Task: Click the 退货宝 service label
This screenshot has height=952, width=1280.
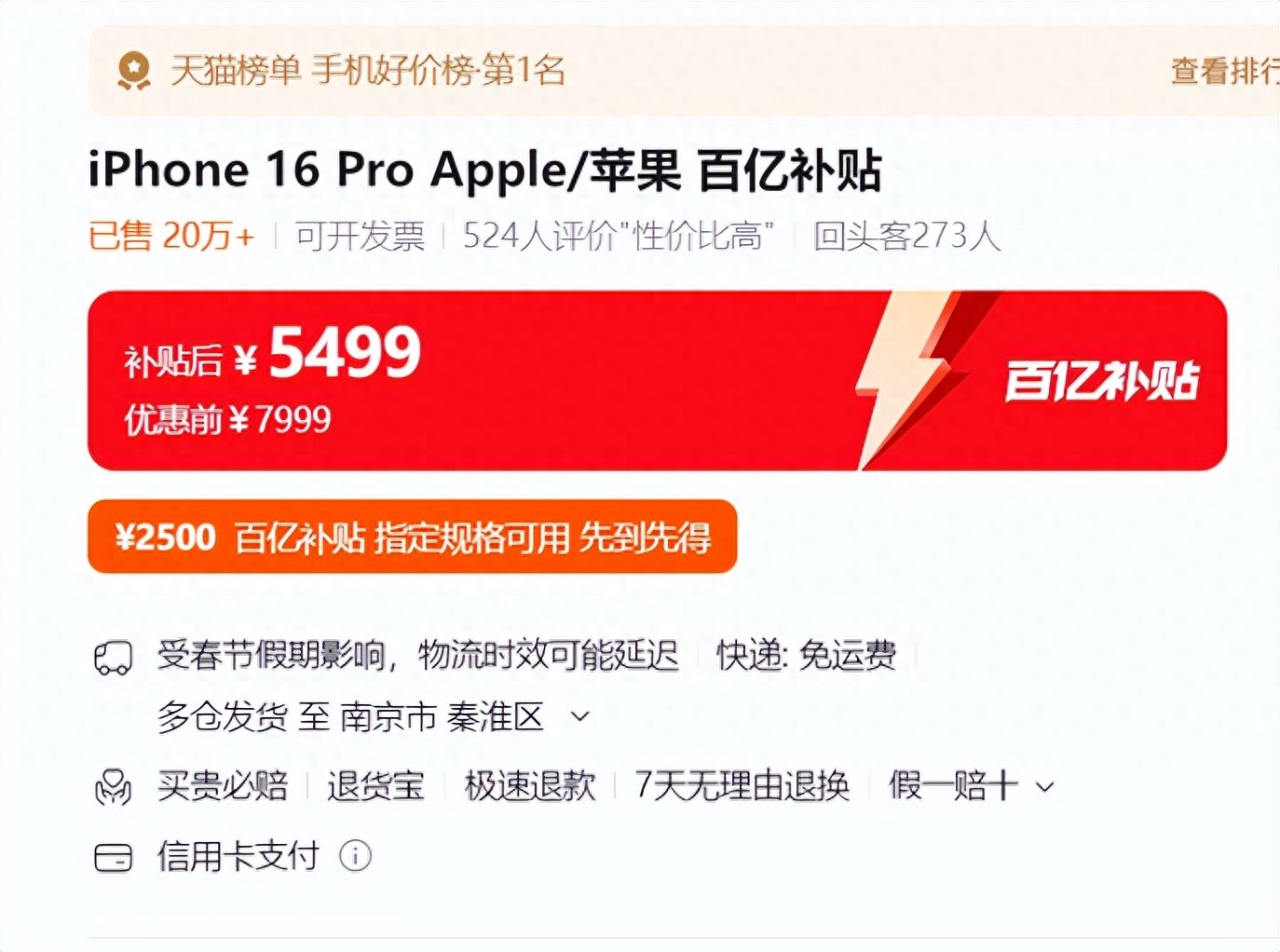Action: (x=375, y=786)
